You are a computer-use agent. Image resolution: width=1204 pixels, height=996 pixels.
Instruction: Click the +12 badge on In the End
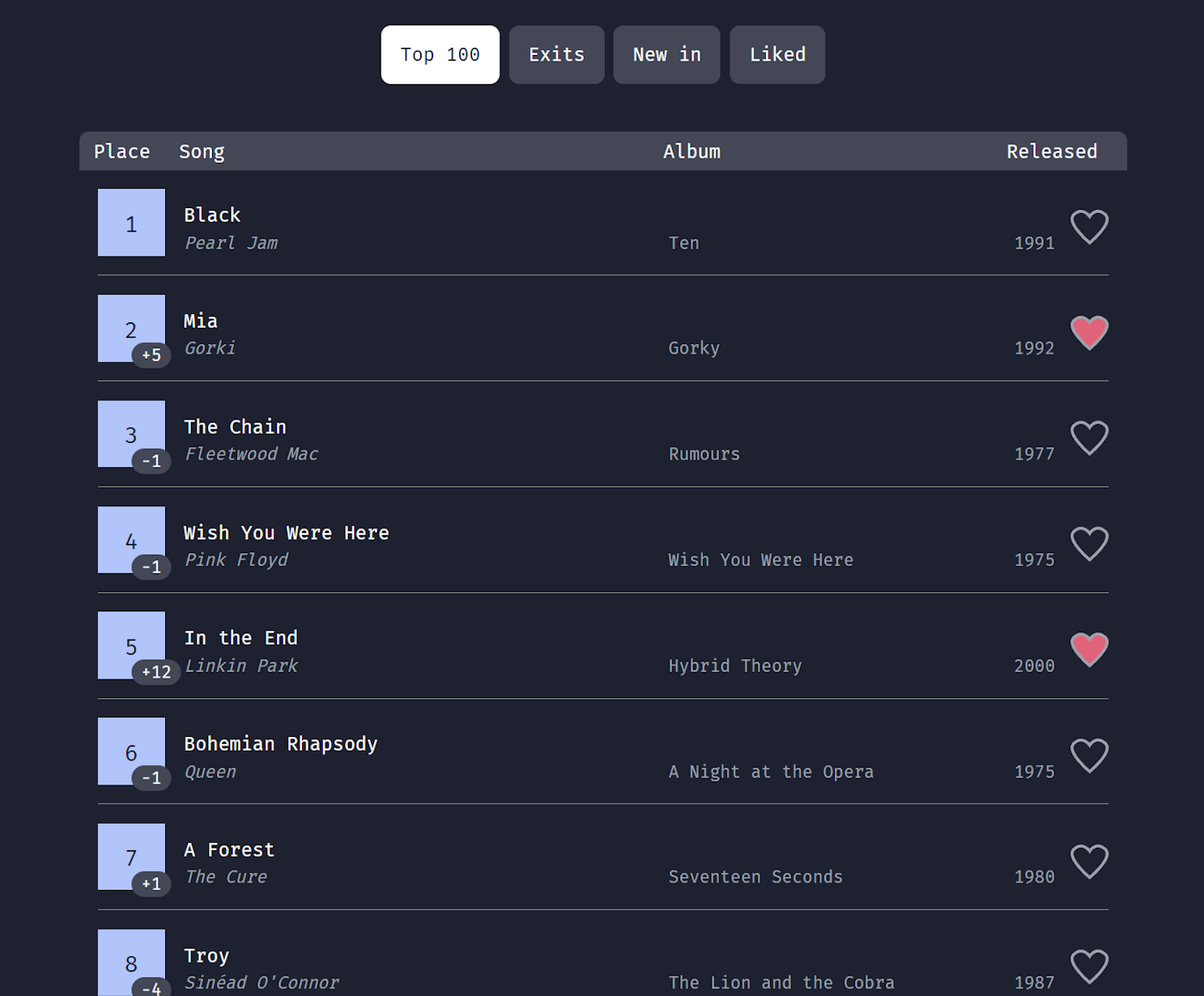point(156,671)
